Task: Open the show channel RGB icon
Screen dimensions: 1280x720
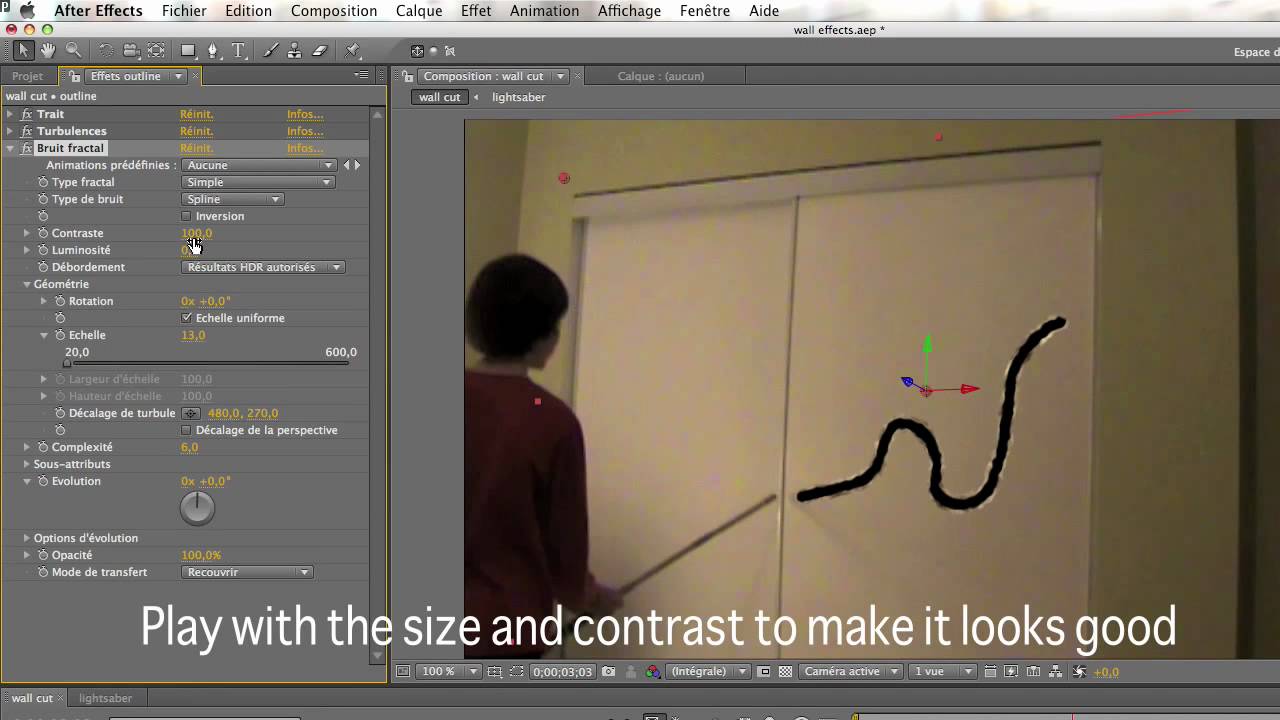Action: click(653, 672)
